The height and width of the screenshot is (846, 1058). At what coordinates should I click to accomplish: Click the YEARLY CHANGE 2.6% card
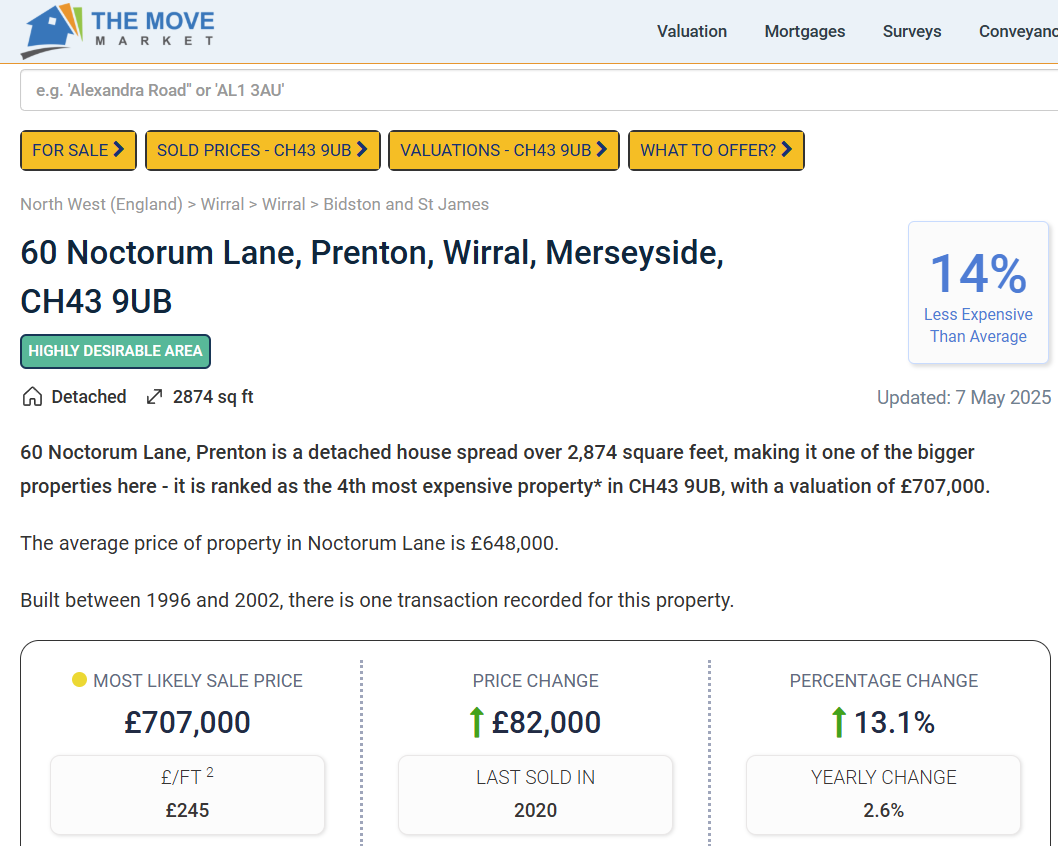(x=883, y=794)
